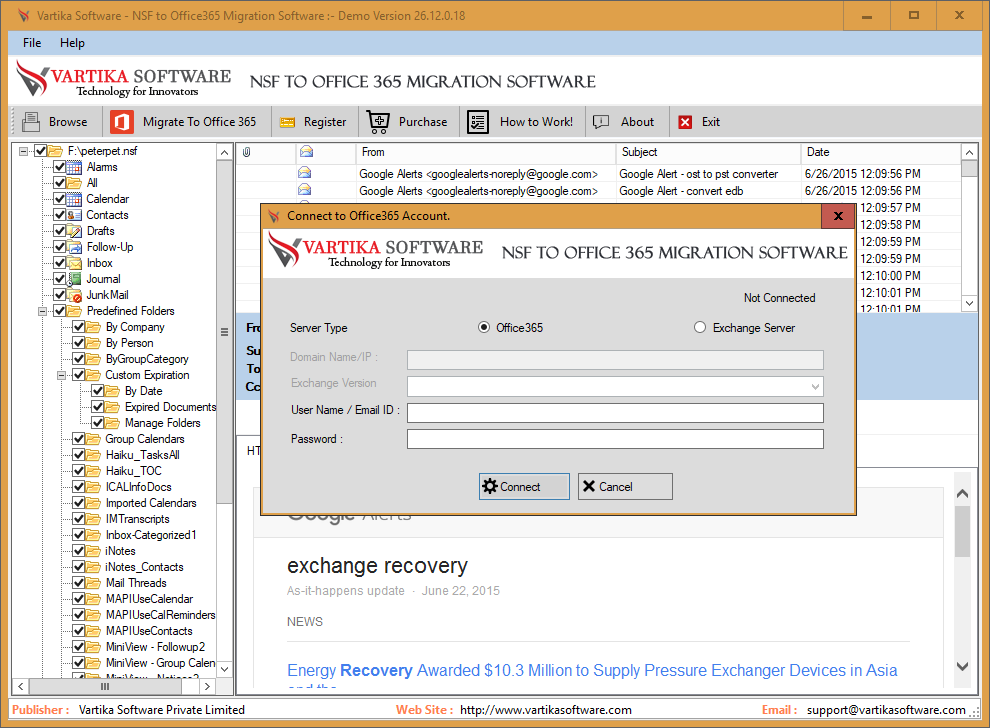Click the Register toolbar icon
This screenshot has height=728, width=990.
tap(287, 122)
